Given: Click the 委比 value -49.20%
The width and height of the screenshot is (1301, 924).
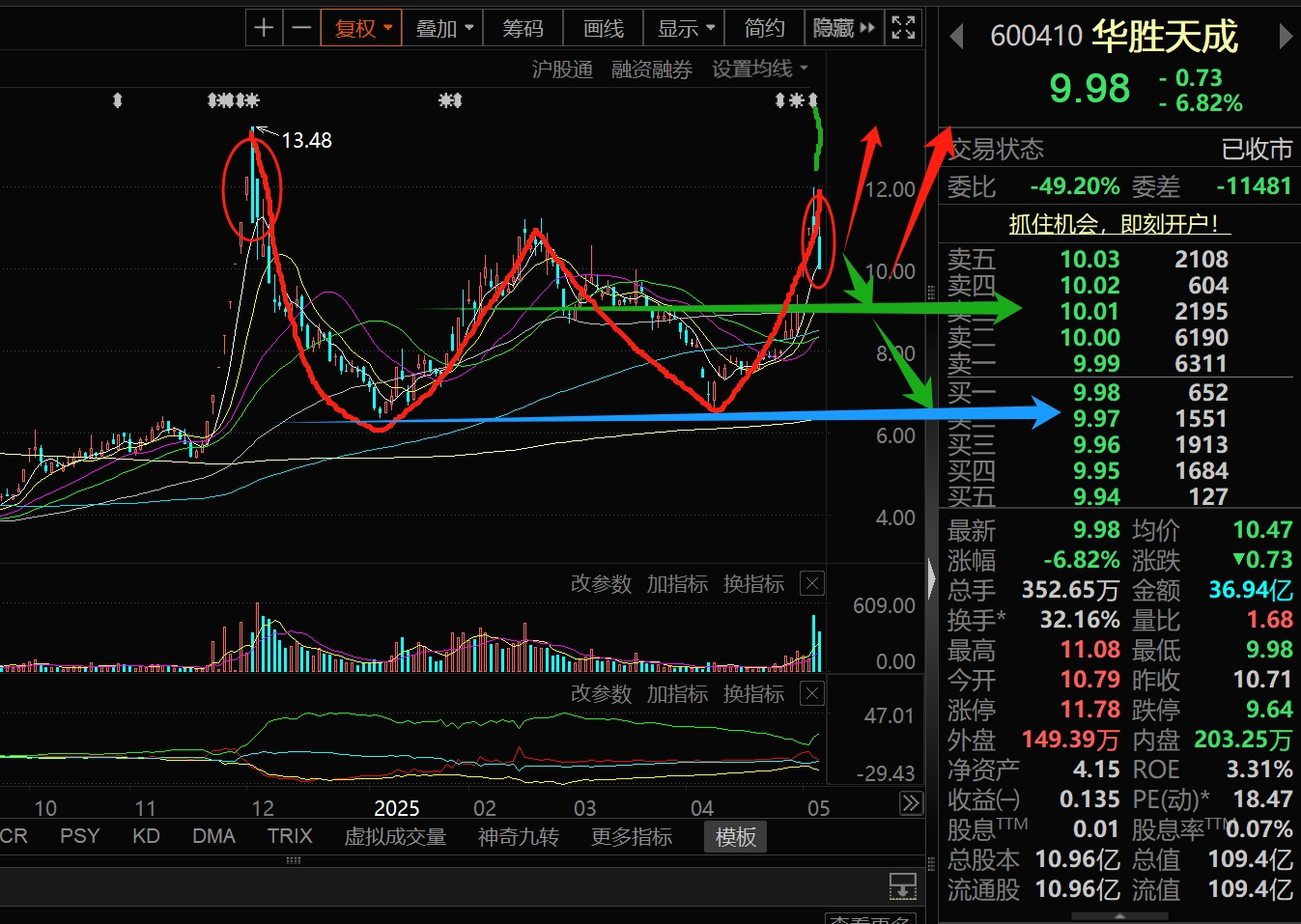Looking at the screenshot, I should click(1075, 186).
